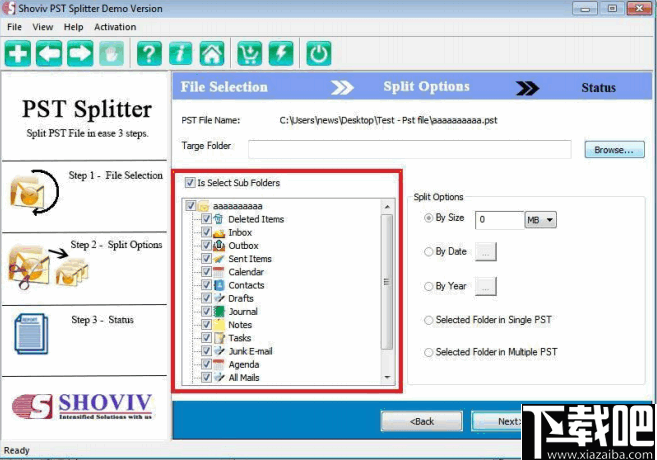657x460 pixels.
Task: Uncheck the aaaaaaaaaa root folder checkbox
Action: pyautogui.click(x=190, y=205)
